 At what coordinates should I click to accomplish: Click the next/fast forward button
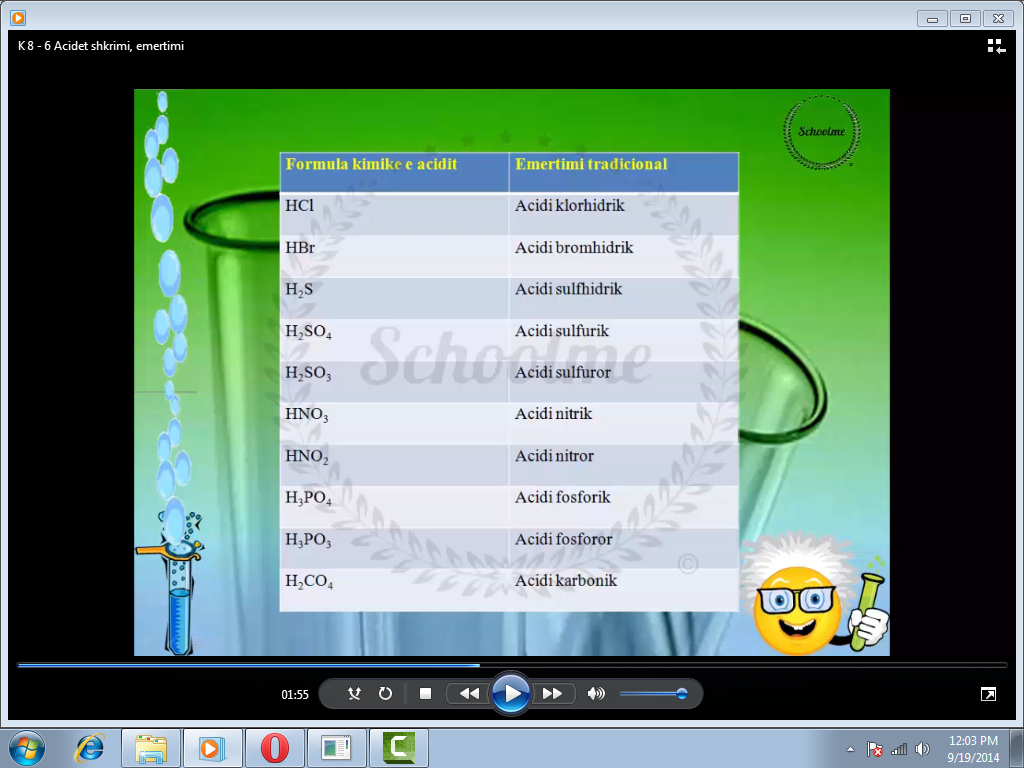[552, 694]
